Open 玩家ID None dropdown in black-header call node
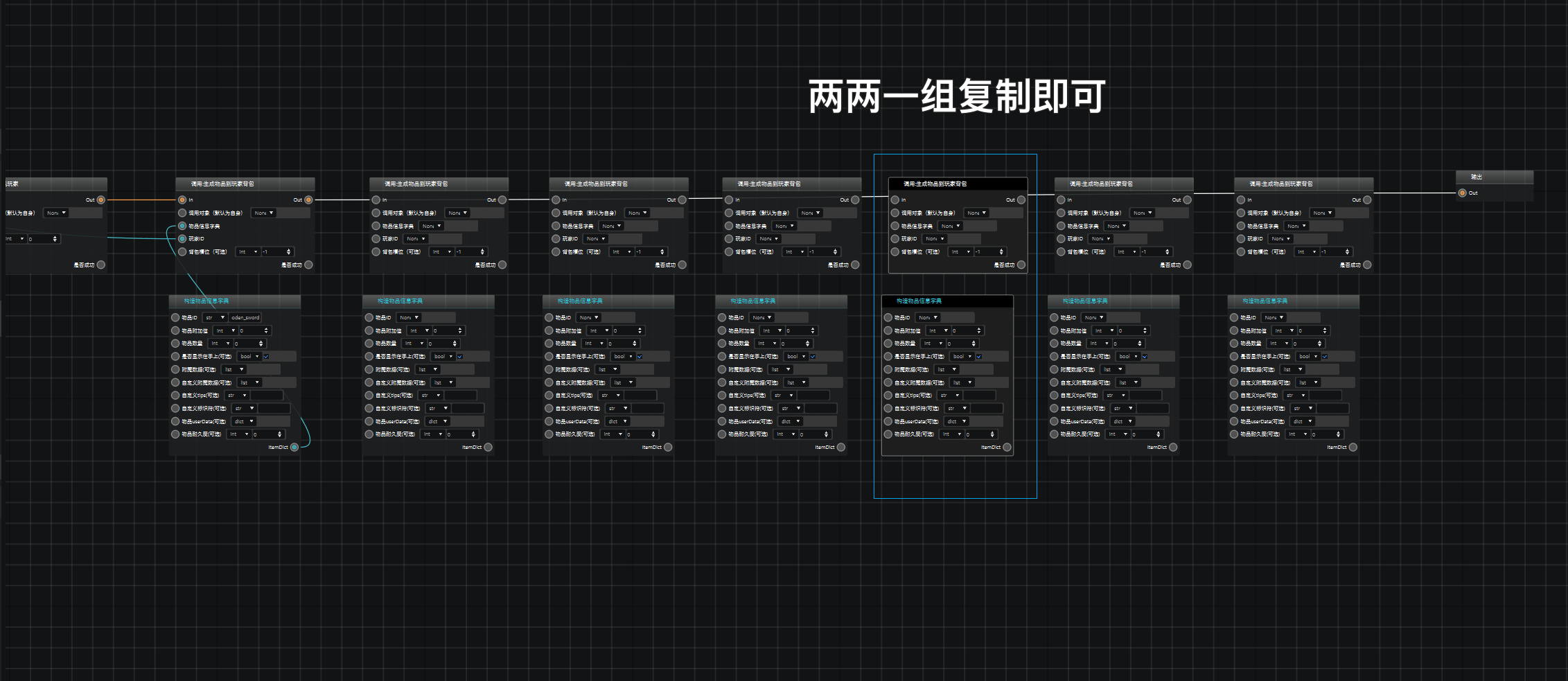Image resolution: width=1568 pixels, height=681 pixels. tap(935, 239)
